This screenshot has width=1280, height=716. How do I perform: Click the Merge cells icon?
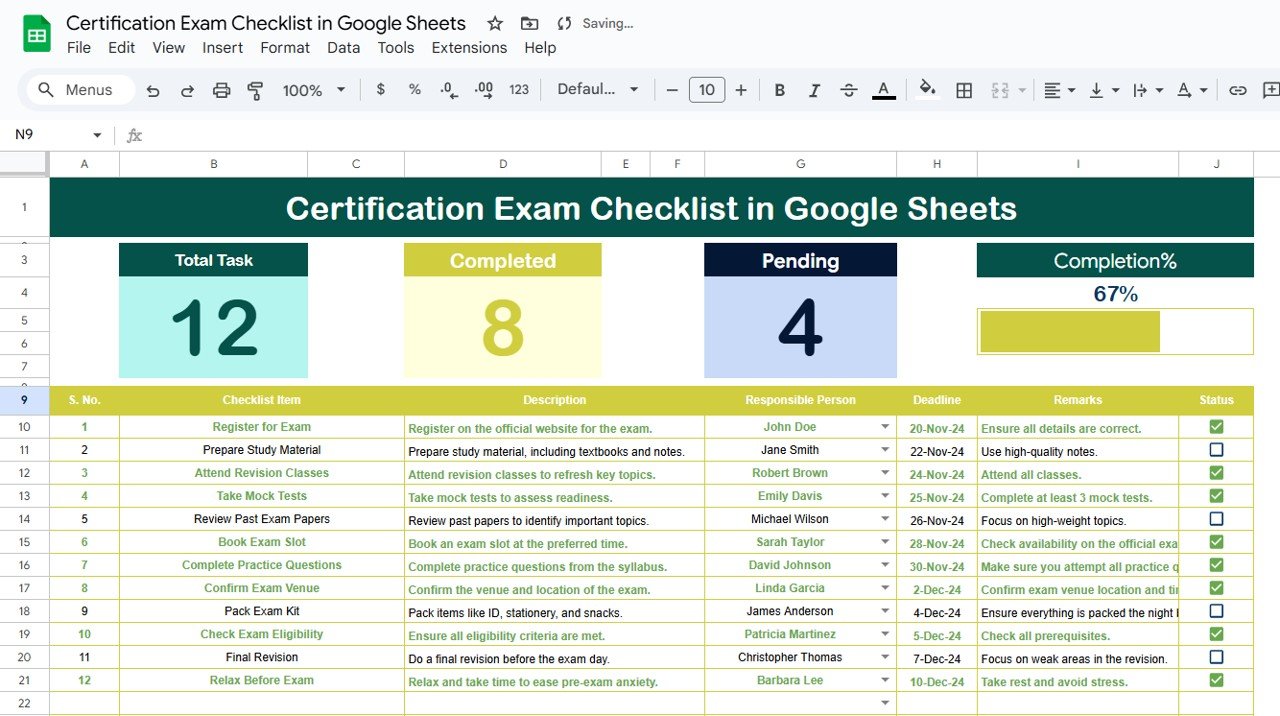click(1000, 90)
